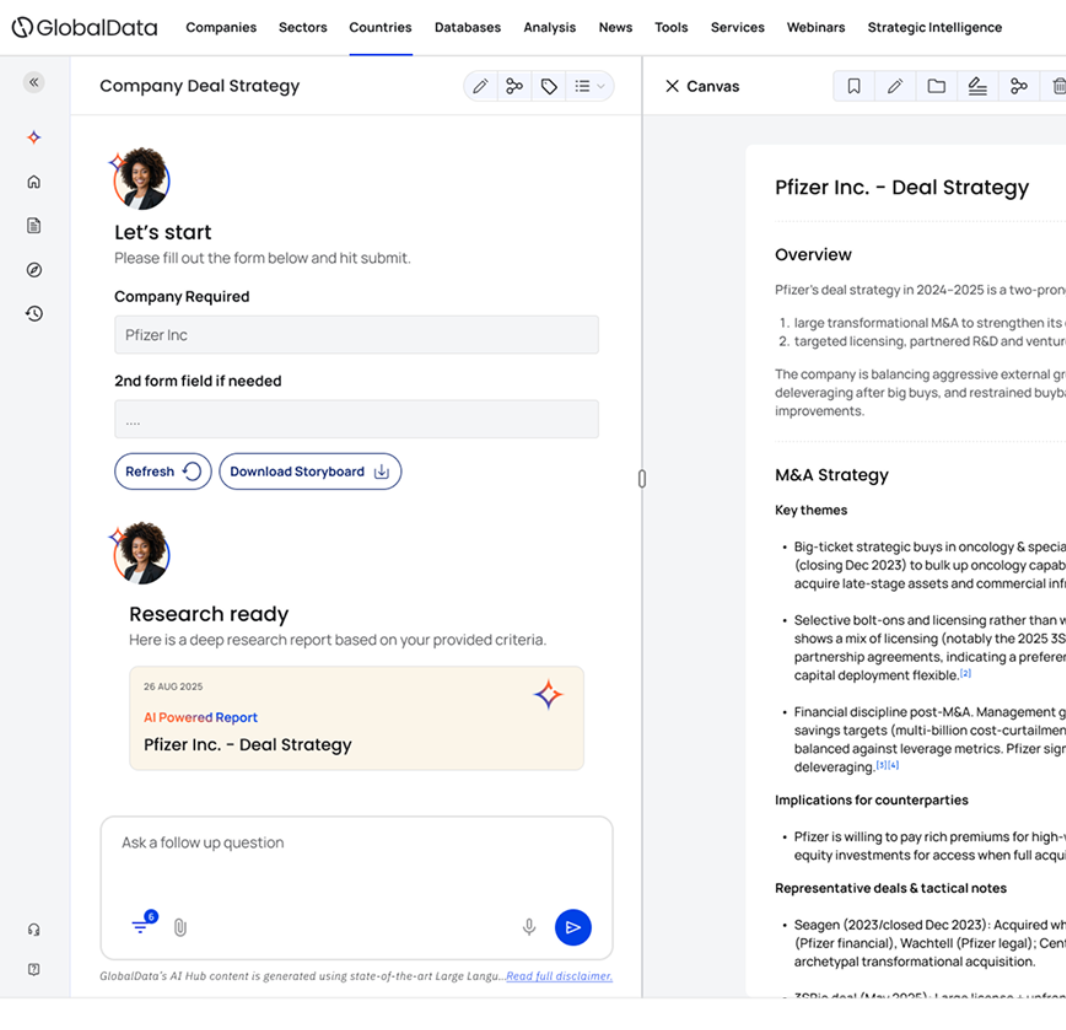The image size is (1066, 1030).
Task: Edit the Canvas report with pencil icon
Action: [895, 86]
